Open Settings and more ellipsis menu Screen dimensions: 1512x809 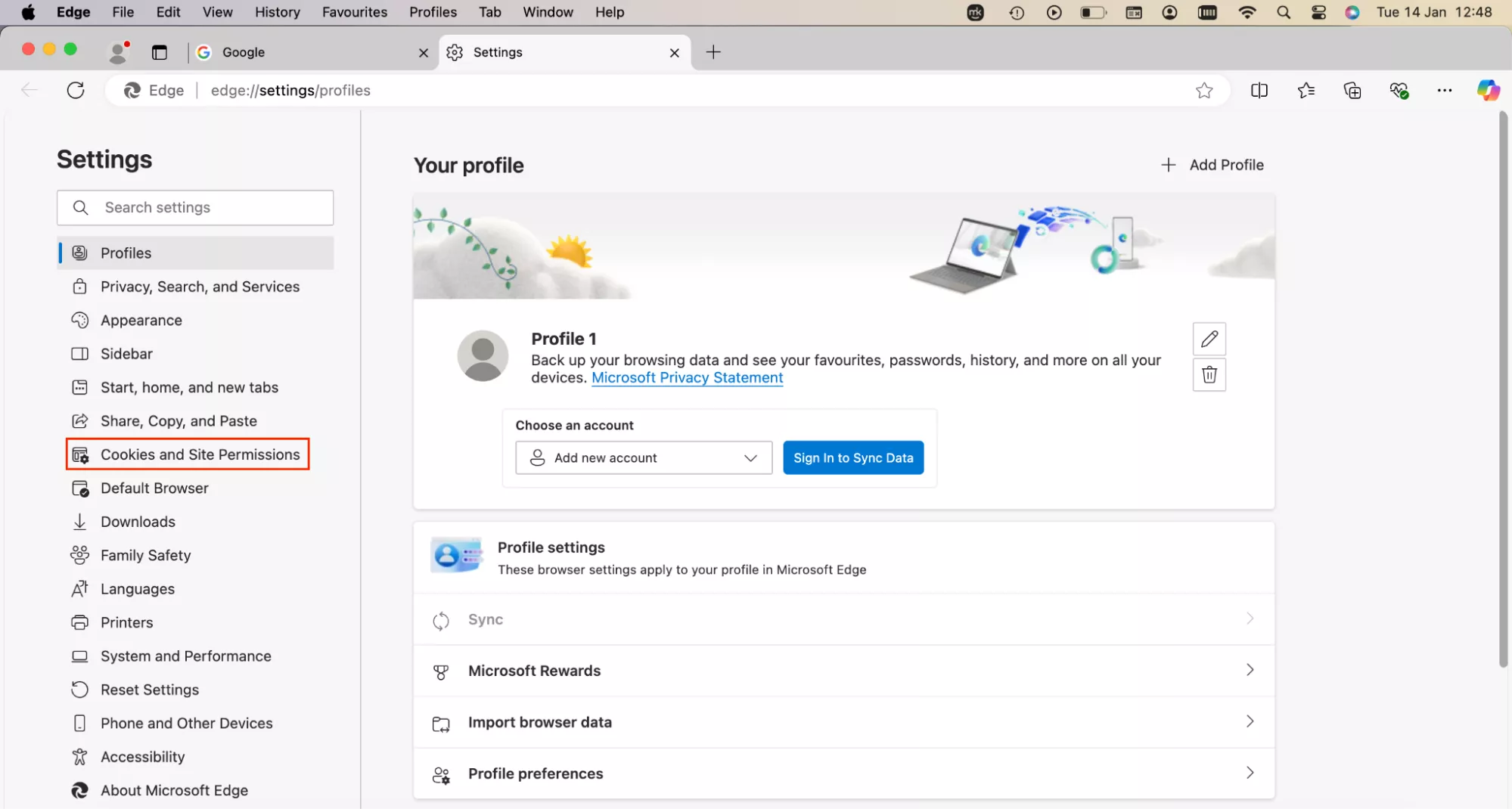point(1445,90)
